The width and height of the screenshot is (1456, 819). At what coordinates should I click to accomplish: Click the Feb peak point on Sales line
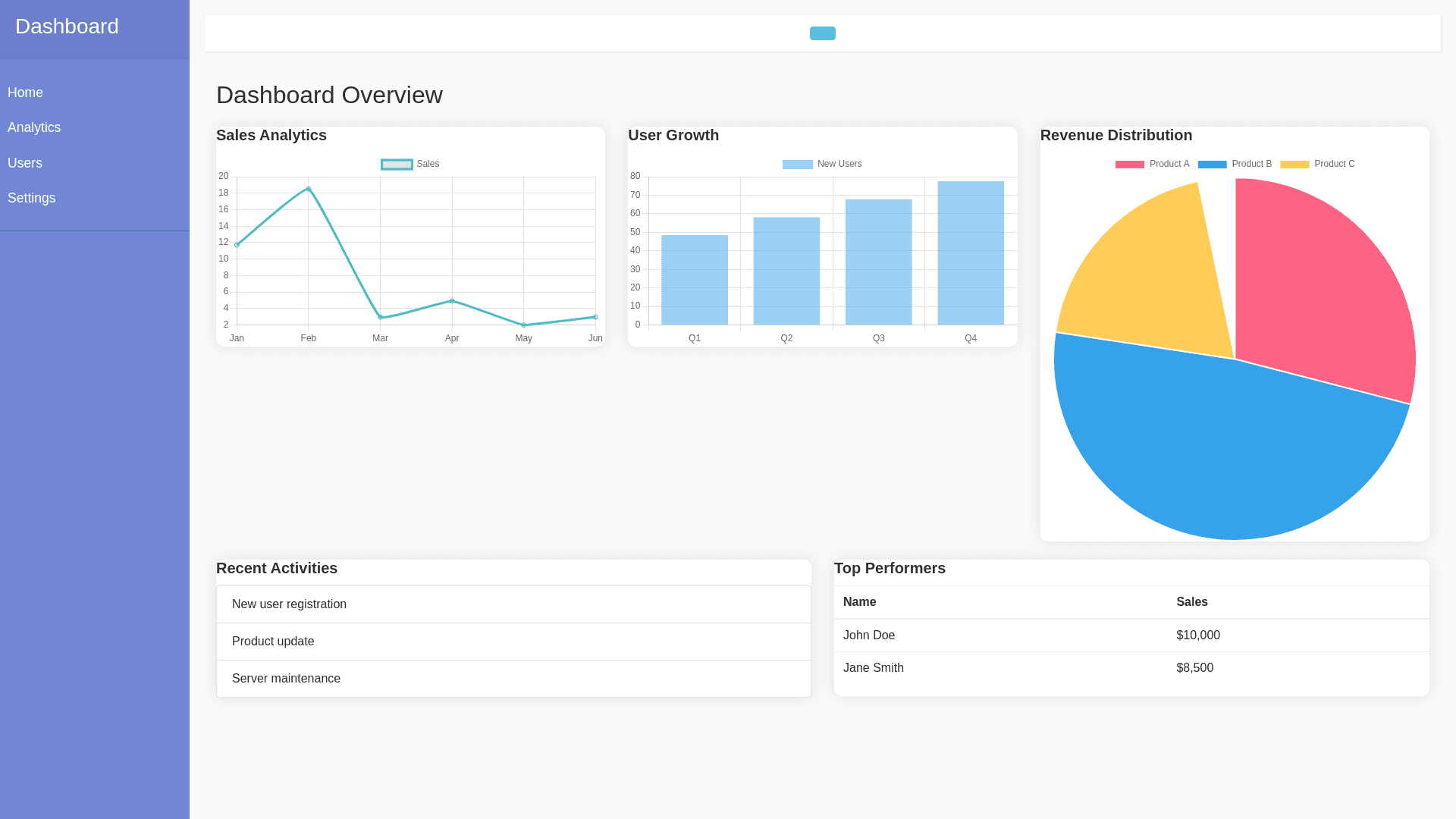309,189
